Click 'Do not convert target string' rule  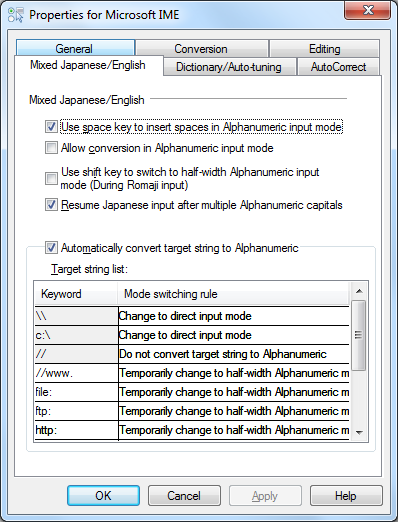[234, 354]
